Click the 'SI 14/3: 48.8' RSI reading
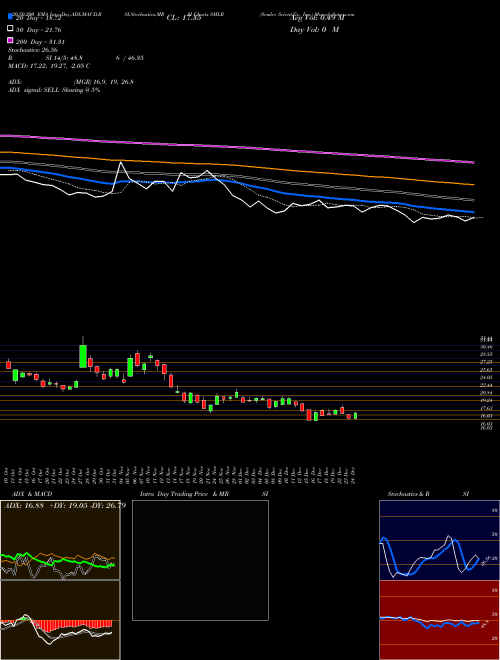 64,58
